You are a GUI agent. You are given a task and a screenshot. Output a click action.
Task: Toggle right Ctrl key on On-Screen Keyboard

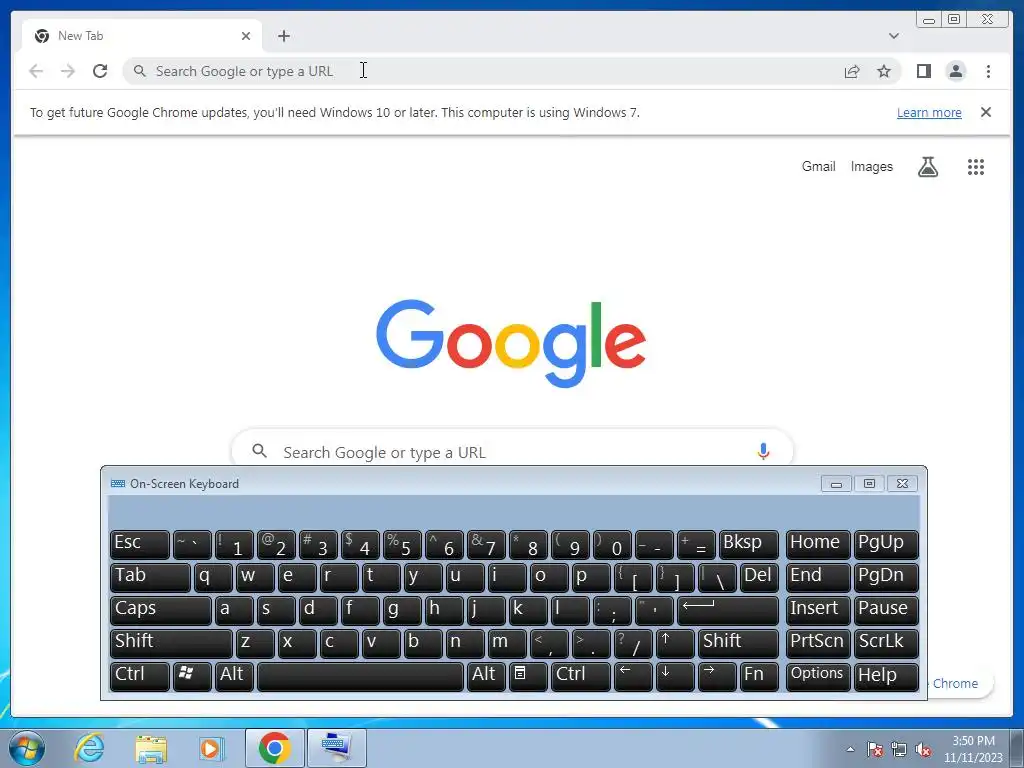coord(581,676)
